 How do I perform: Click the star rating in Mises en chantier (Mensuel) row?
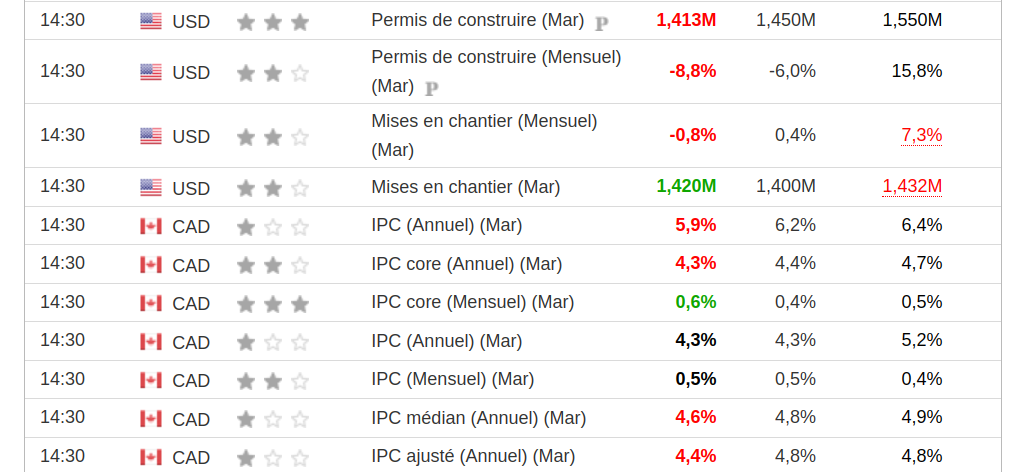[x=273, y=136]
